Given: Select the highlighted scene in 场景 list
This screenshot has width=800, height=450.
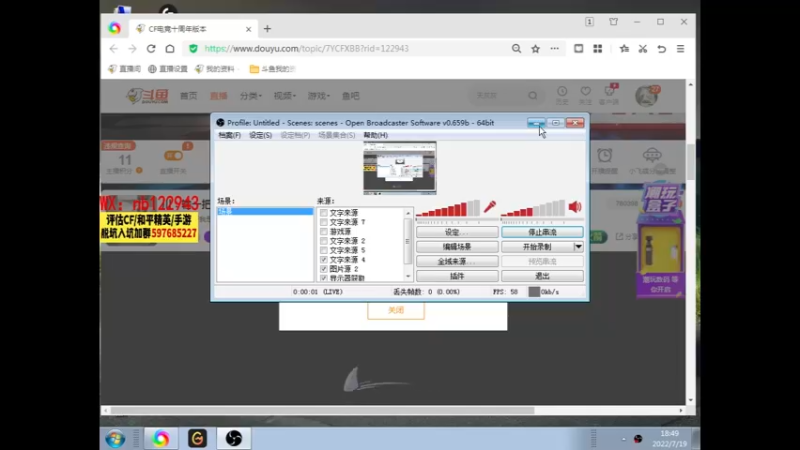Looking at the screenshot, I should pos(265,211).
